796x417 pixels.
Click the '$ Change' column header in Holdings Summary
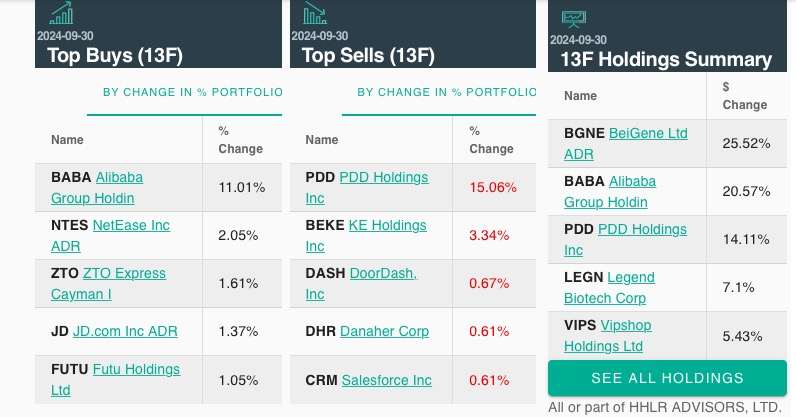745,96
